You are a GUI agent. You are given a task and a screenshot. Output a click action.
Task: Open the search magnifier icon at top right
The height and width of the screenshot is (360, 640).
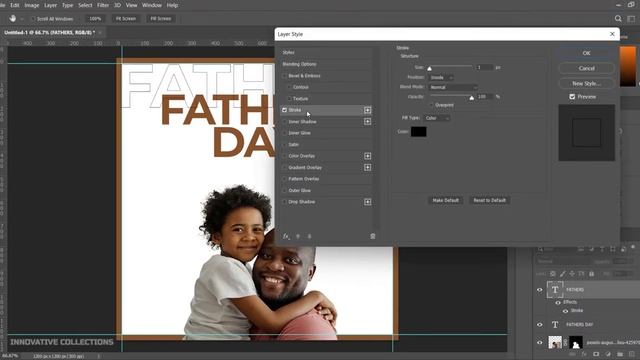click(618, 18)
